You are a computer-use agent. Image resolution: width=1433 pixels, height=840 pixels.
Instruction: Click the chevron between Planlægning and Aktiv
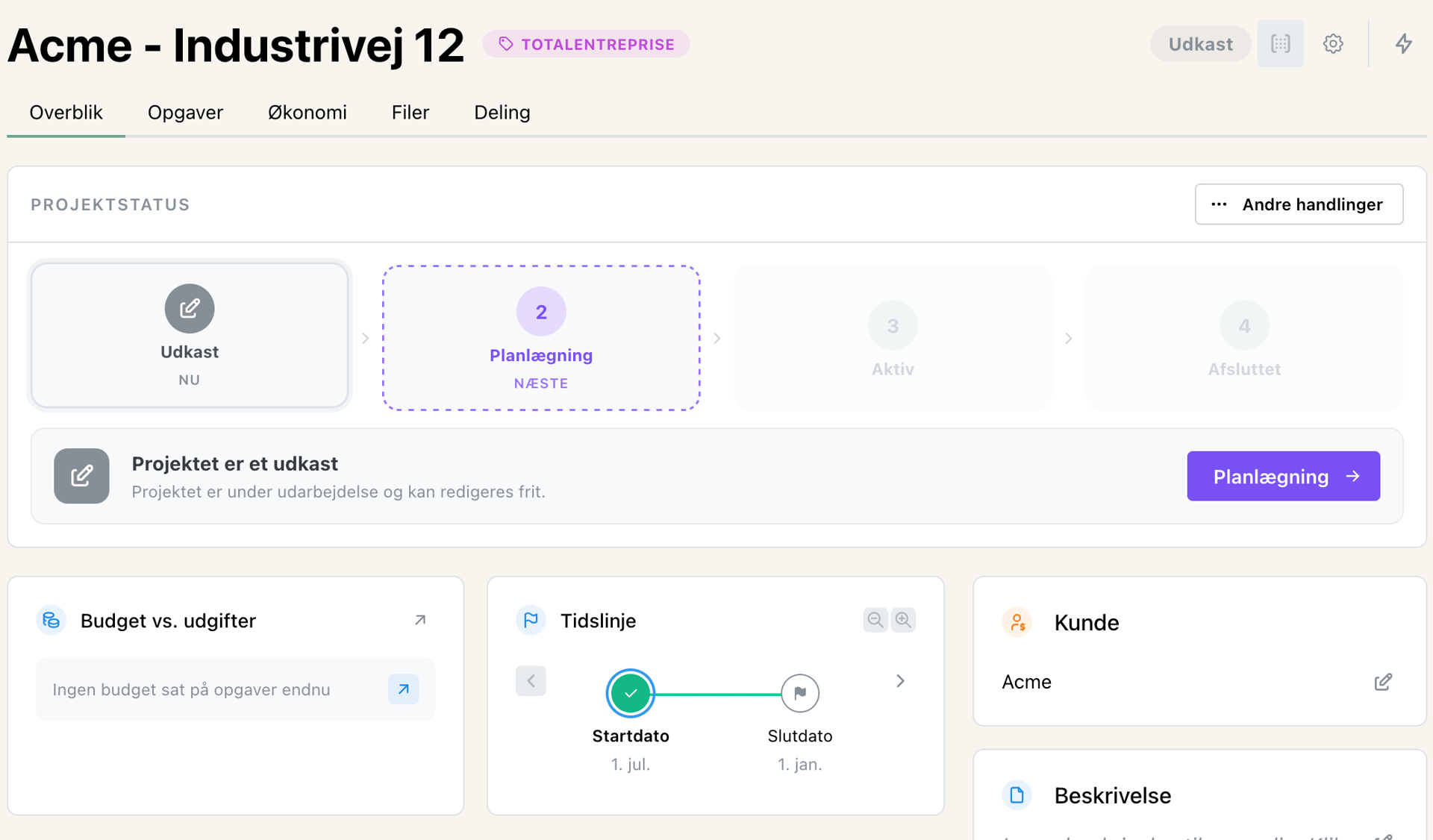[717, 339]
